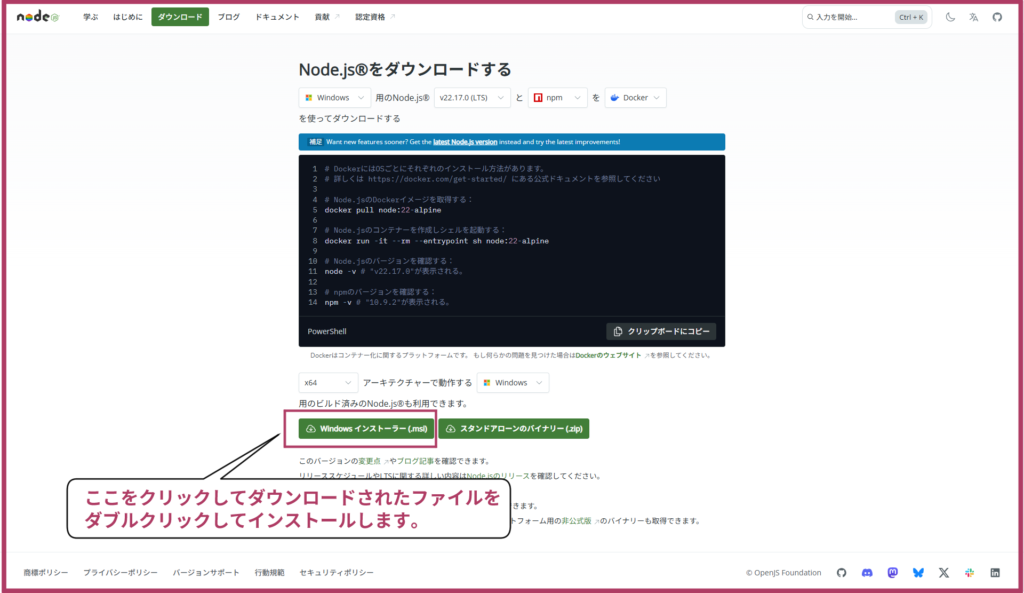Open the 認定資格 navigation link

point(375,17)
